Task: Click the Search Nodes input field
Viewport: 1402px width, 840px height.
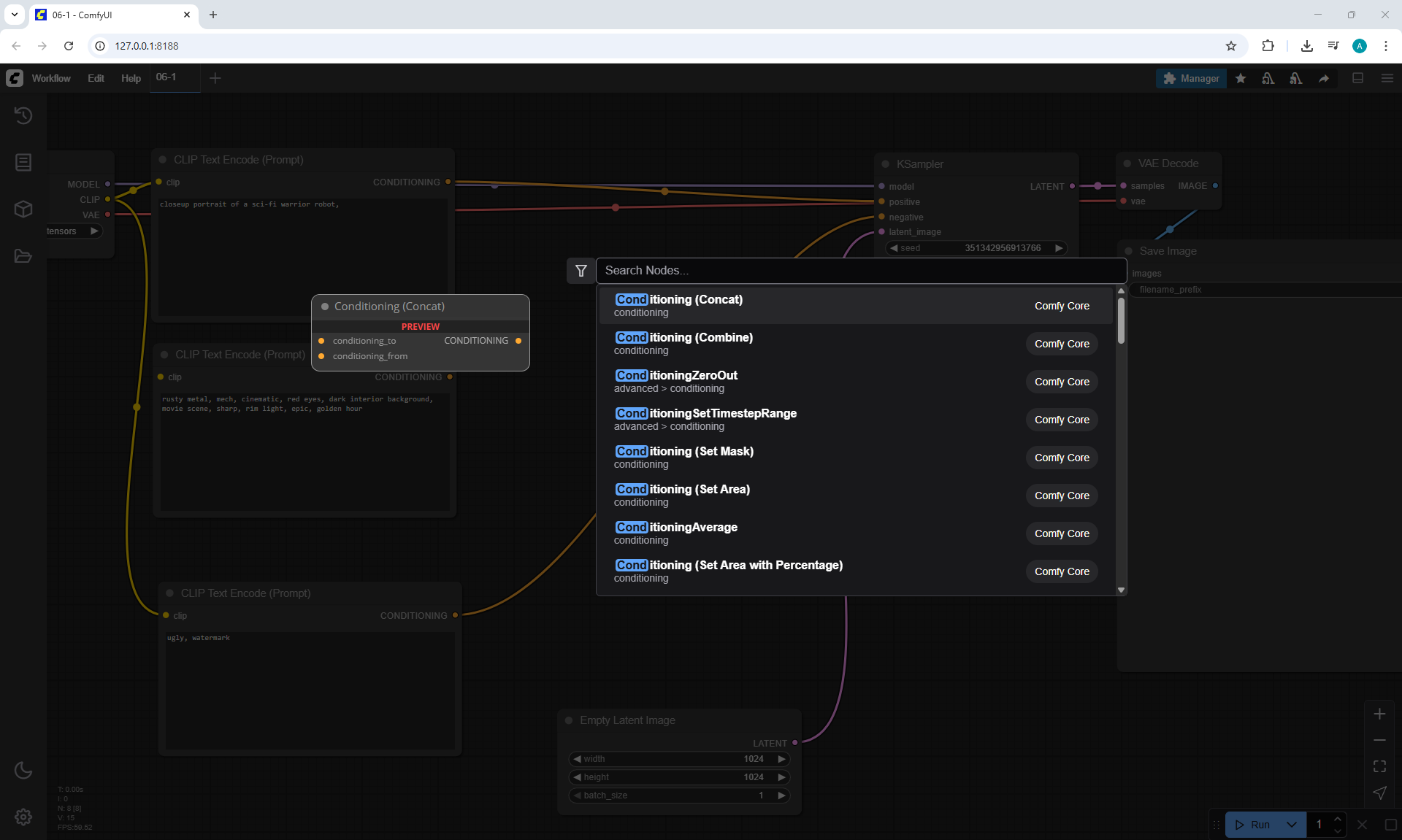Action: (860, 271)
